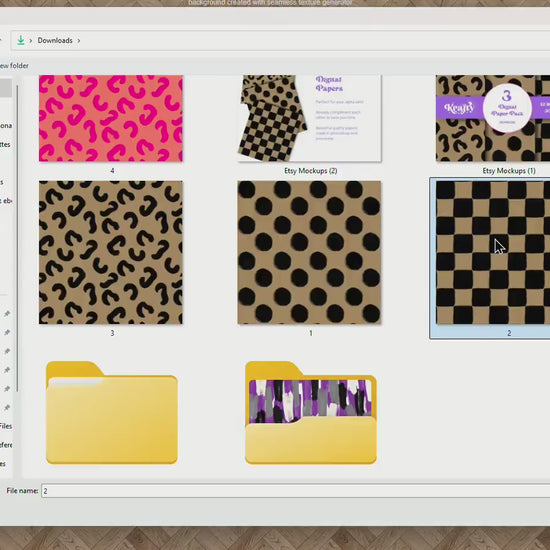Click the file name label "1"
This screenshot has height=550, width=550.
[311, 333]
